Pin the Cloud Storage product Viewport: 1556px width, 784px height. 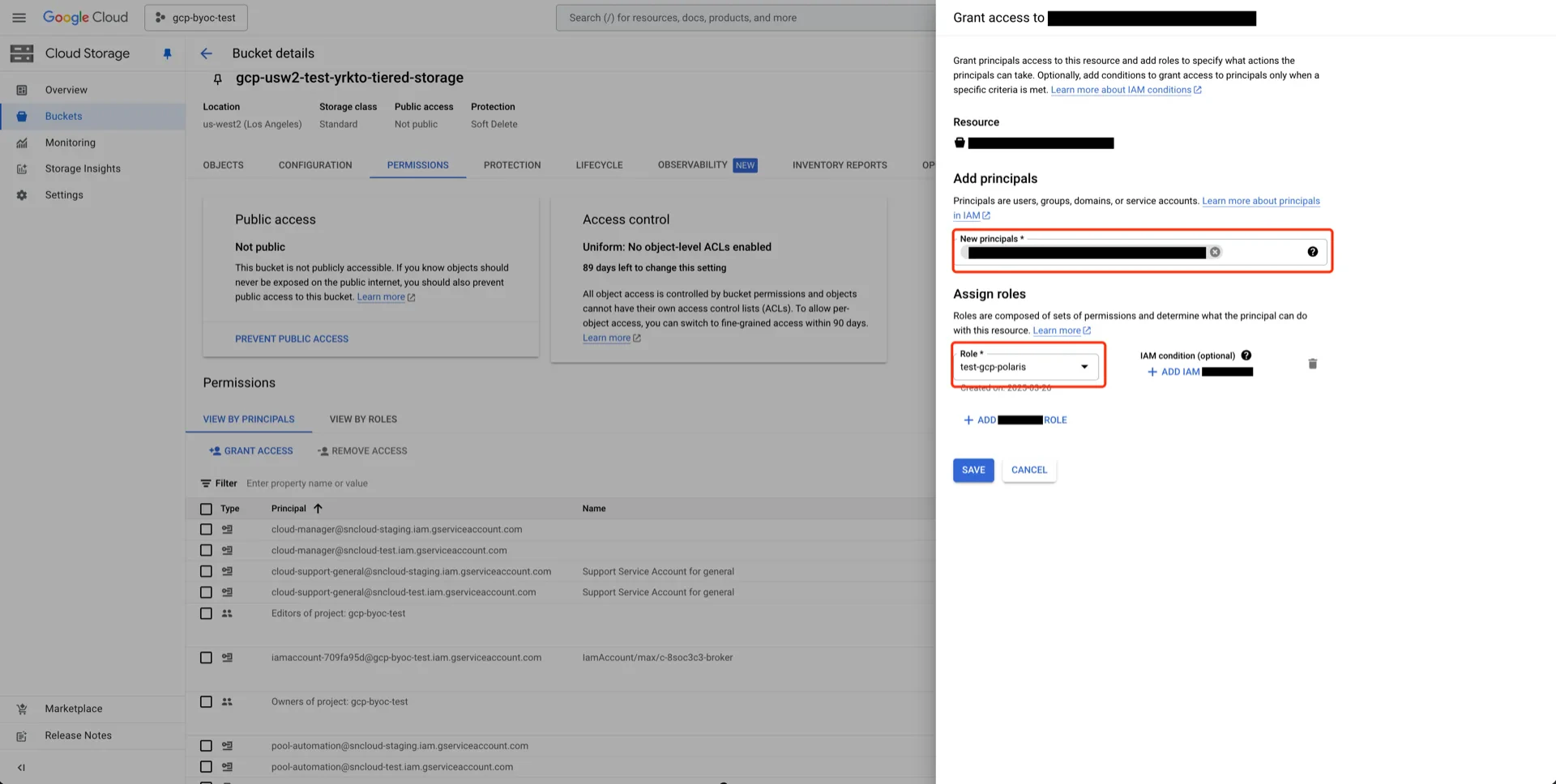coord(167,53)
